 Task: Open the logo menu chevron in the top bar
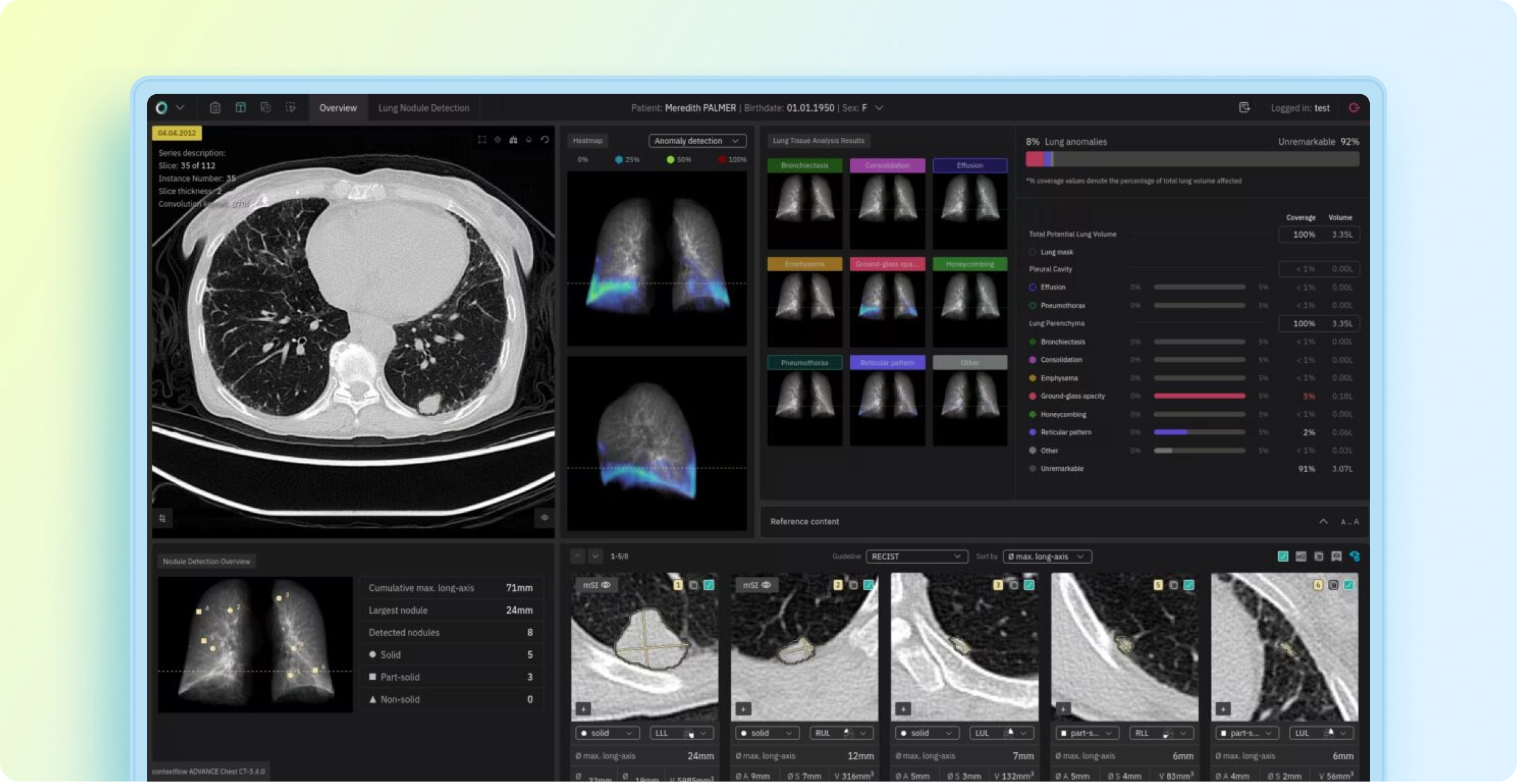click(180, 108)
